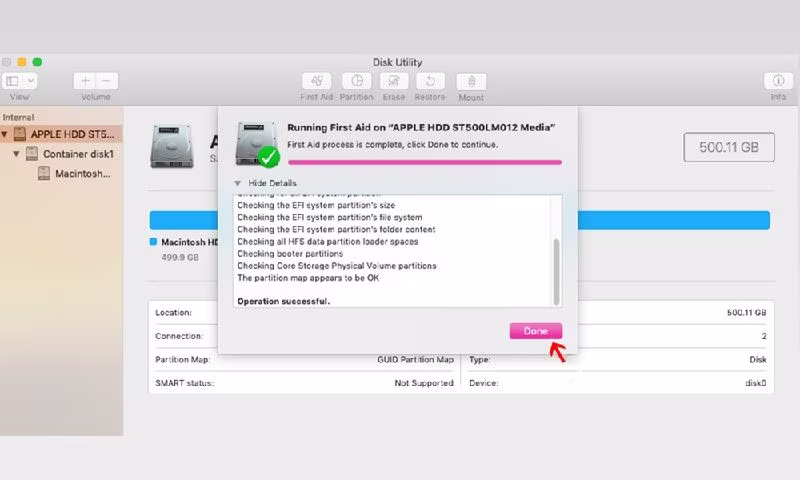This screenshot has width=800, height=480.
Task: Open the Info toolbar icon
Action: coord(778,81)
